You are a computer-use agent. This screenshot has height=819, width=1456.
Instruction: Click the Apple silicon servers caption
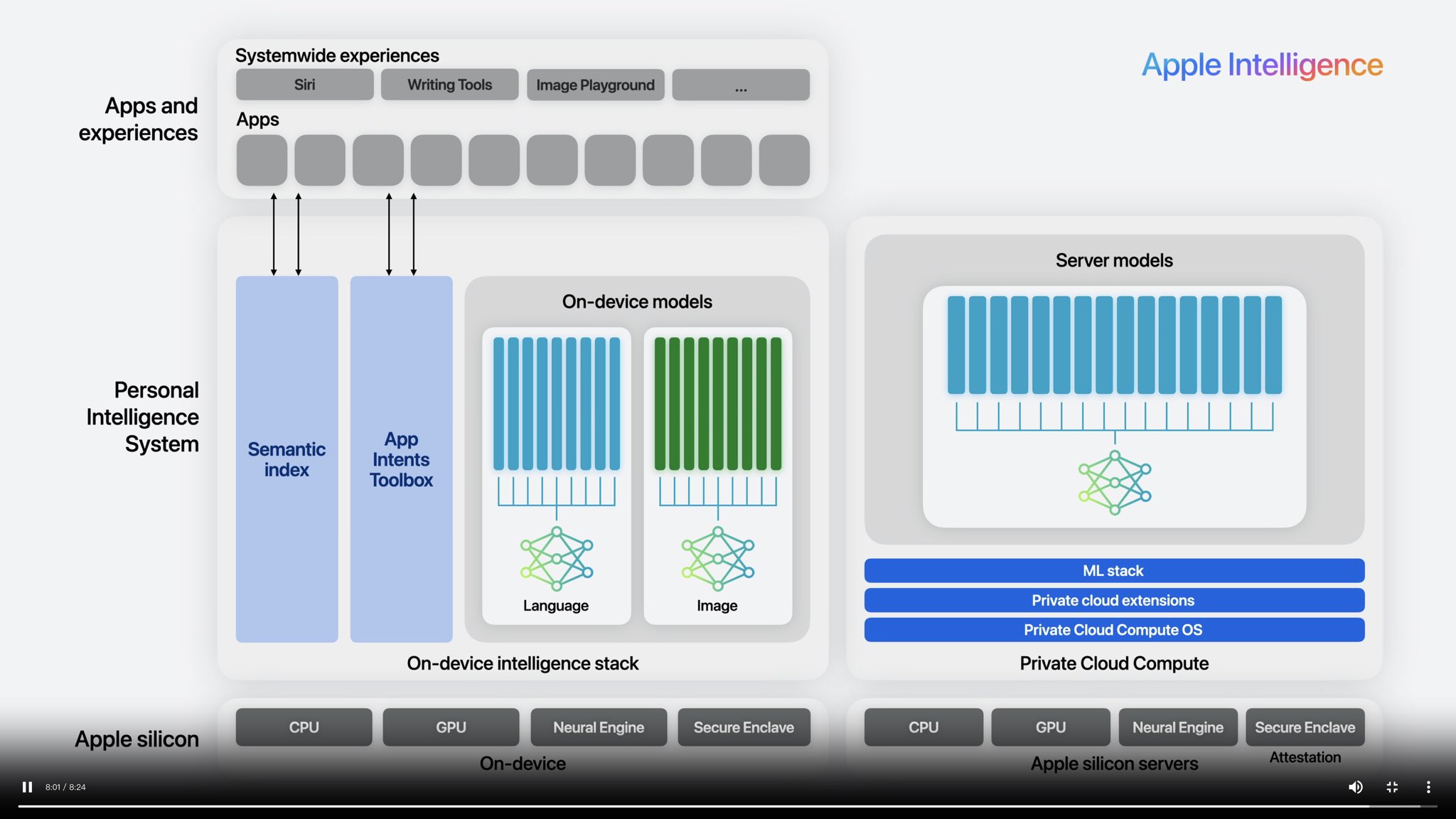(1114, 764)
